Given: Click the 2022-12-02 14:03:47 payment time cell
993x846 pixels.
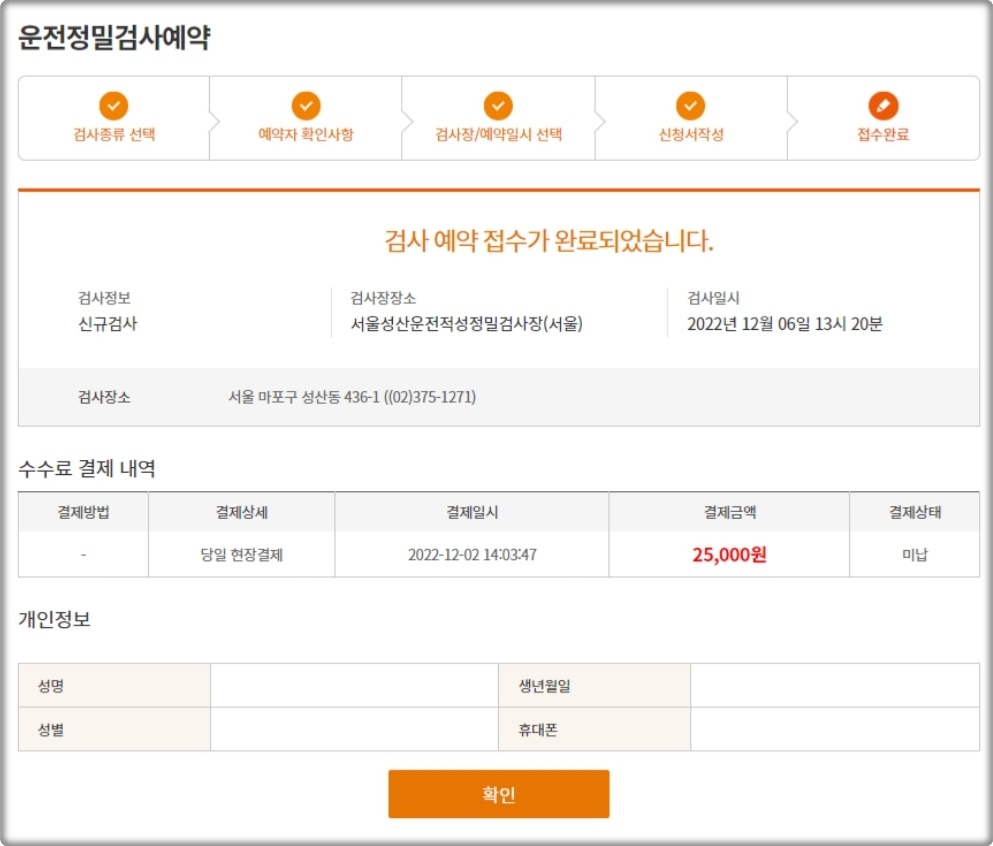Looking at the screenshot, I should click(472, 555).
